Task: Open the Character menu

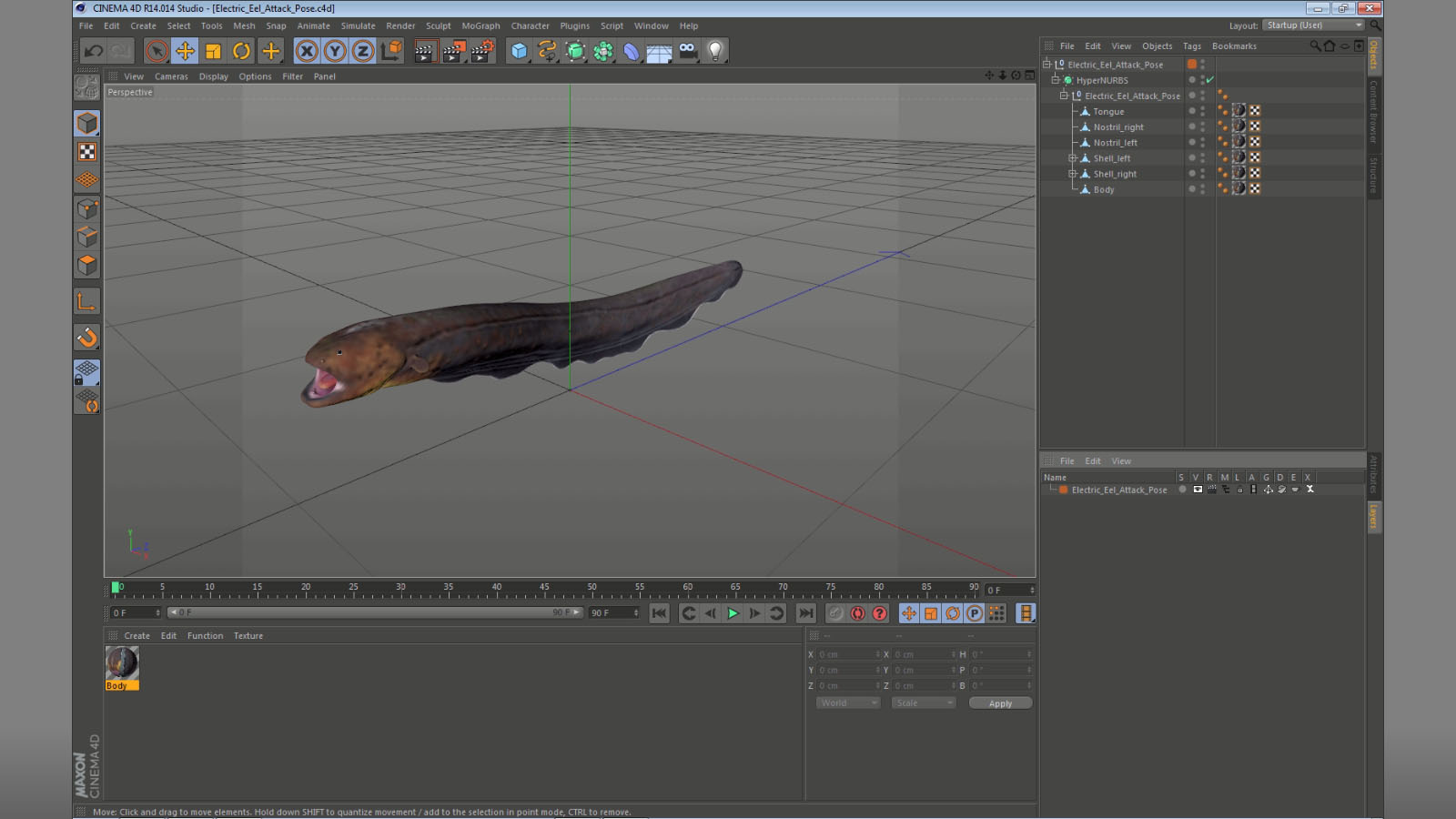Action: point(530,25)
